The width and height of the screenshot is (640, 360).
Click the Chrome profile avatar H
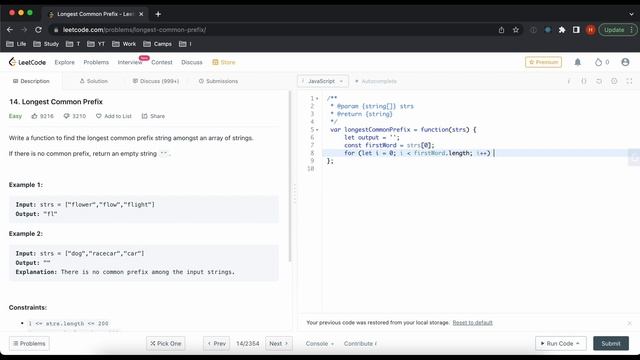590,30
